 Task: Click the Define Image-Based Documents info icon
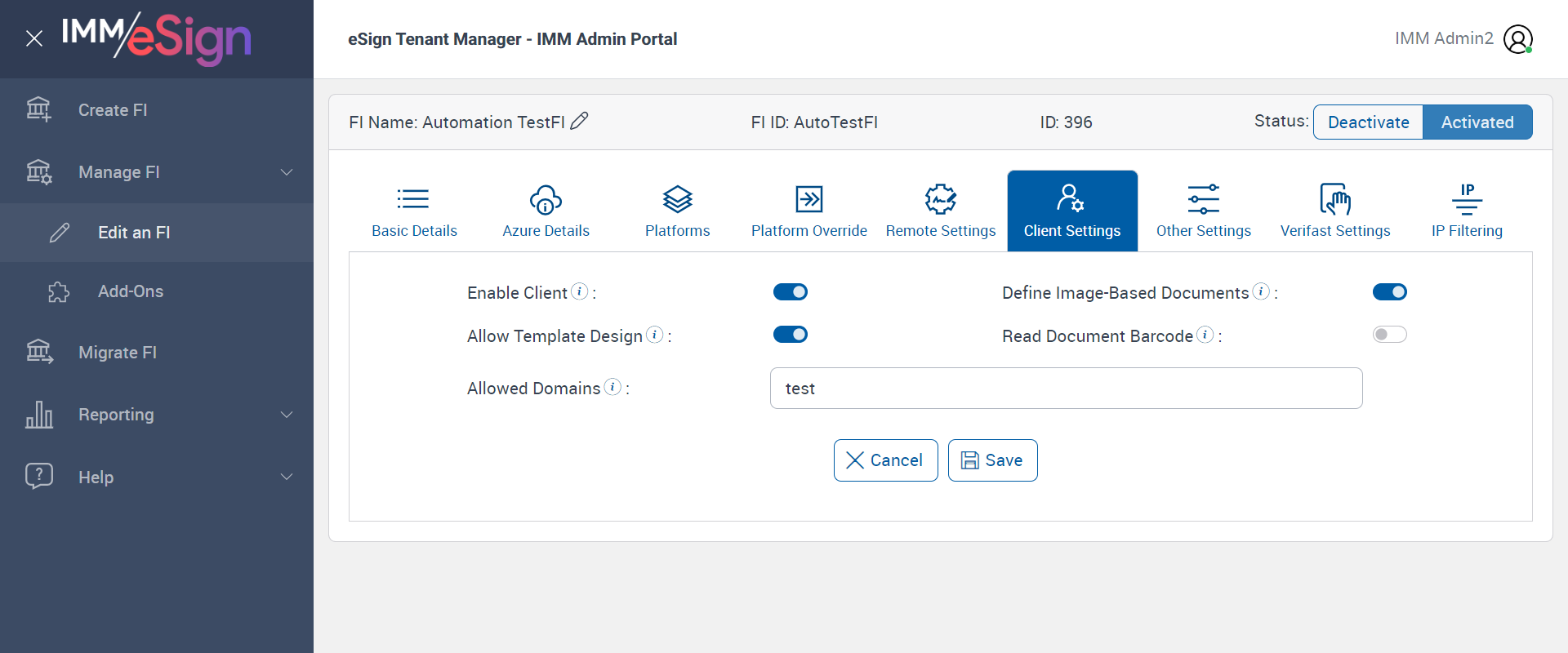pyautogui.click(x=1261, y=291)
